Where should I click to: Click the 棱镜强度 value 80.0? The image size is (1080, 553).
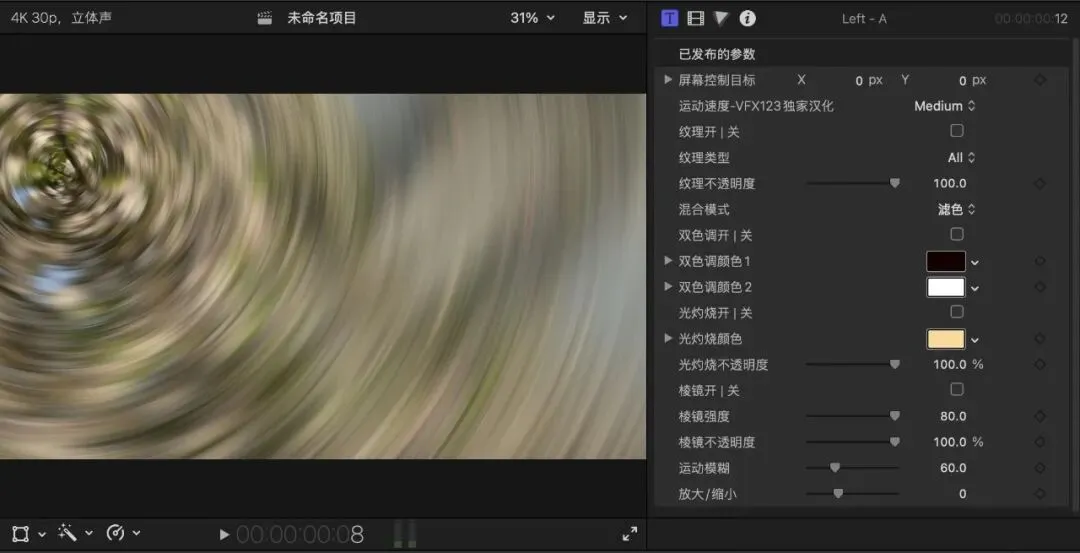point(953,416)
